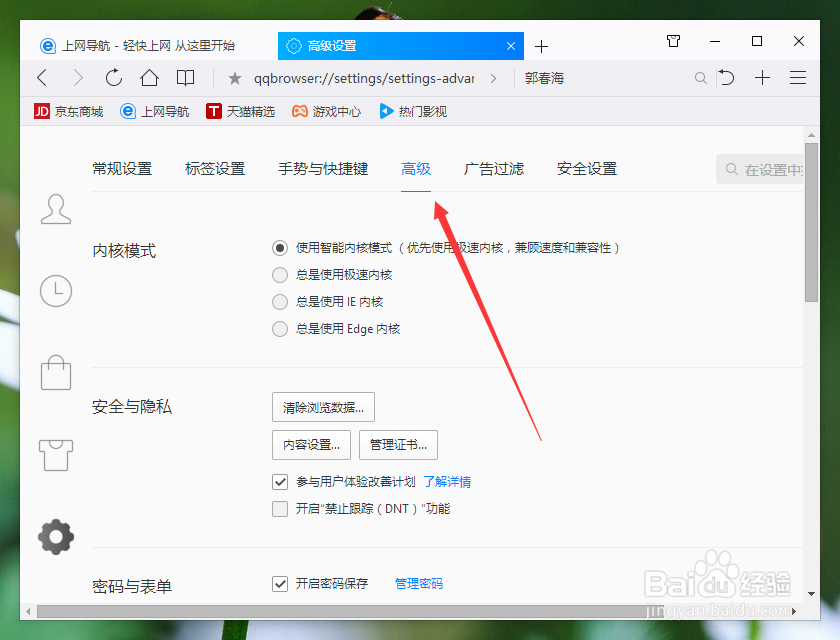Open shopping bag icon in sidebar

[56, 373]
